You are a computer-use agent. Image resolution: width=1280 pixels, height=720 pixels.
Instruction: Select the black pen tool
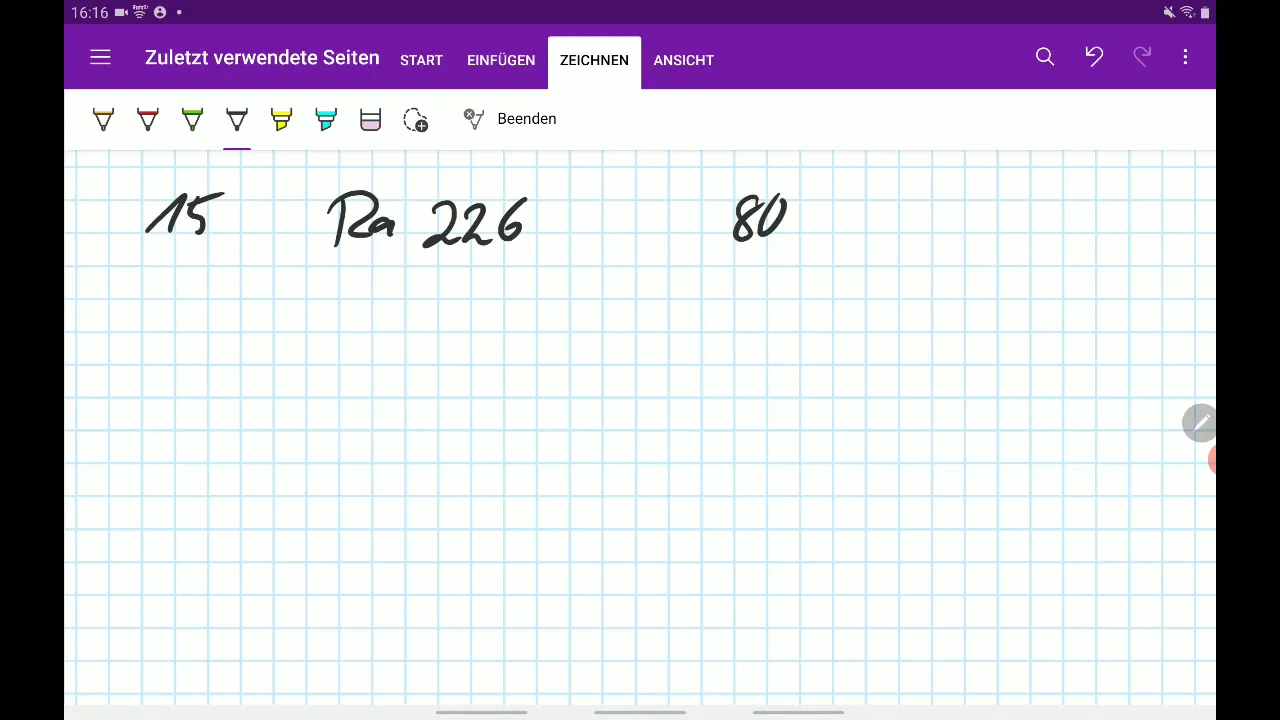[x=237, y=120]
